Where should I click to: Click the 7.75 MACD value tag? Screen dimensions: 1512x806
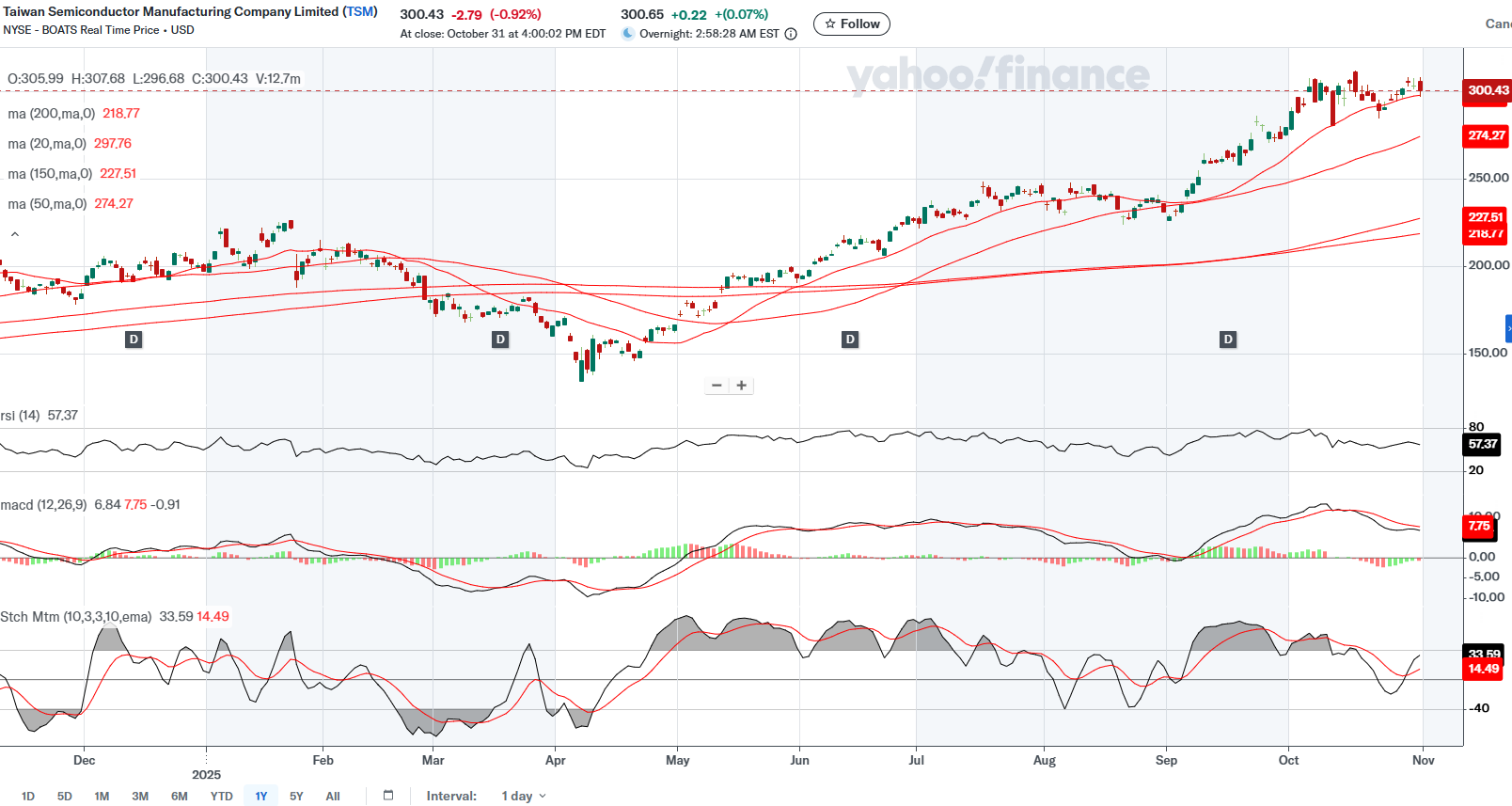tap(1479, 526)
